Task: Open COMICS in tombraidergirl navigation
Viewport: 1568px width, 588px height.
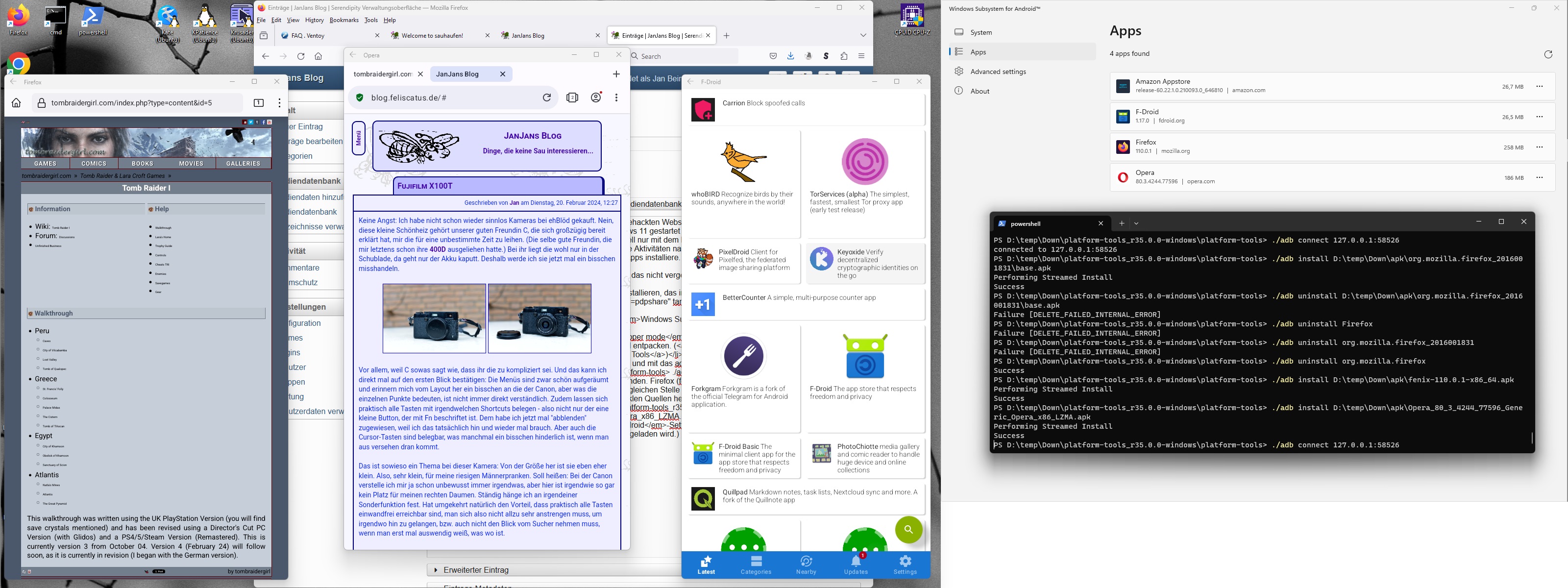Action: pos(94,163)
